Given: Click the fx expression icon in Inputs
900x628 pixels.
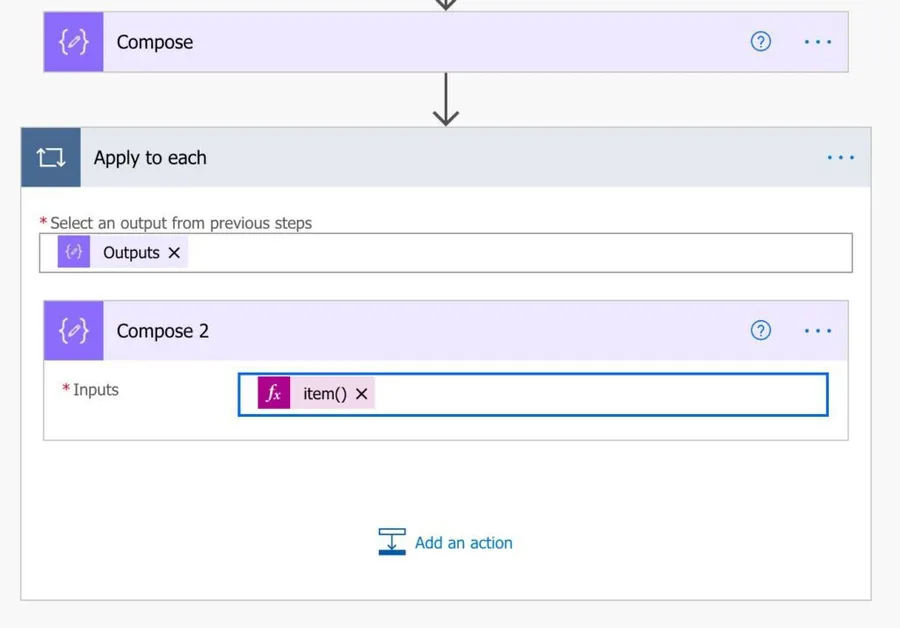Looking at the screenshot, I should point(274,394).
